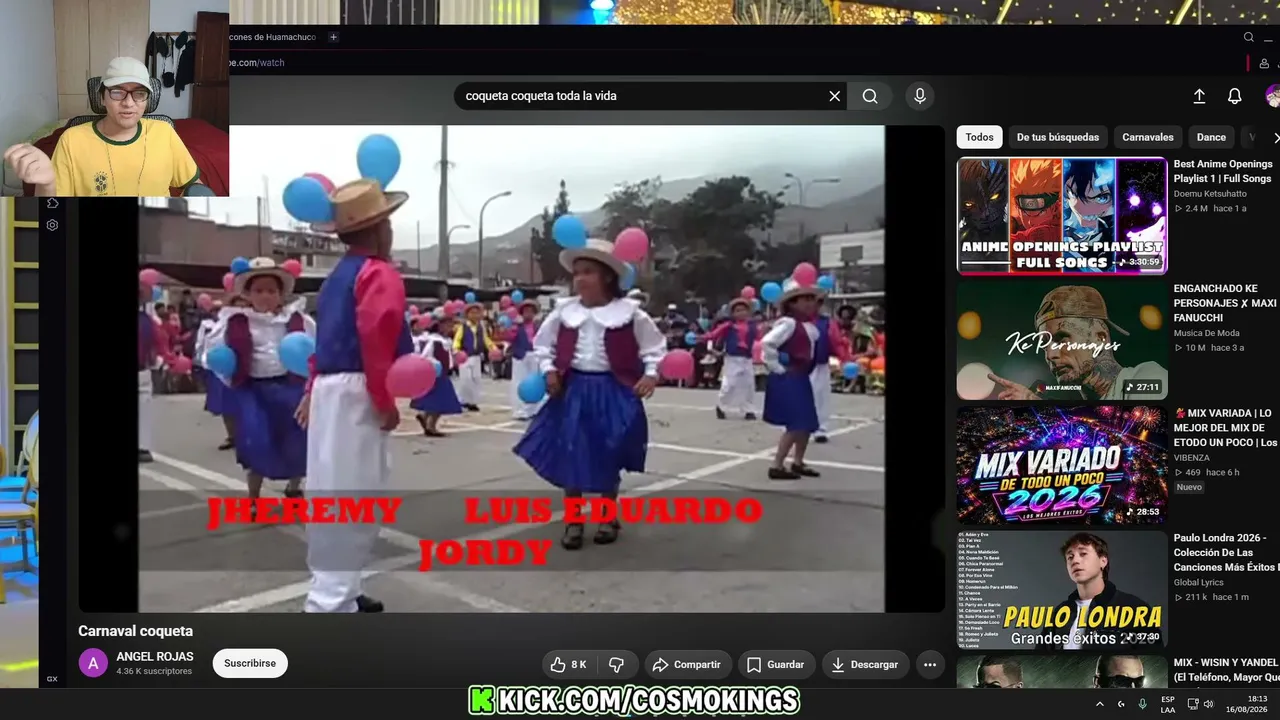The width and height of the screenshot is (1280, 720).
Task: Click the 4.36 K suscriptores text
Action: pos(154,671)
